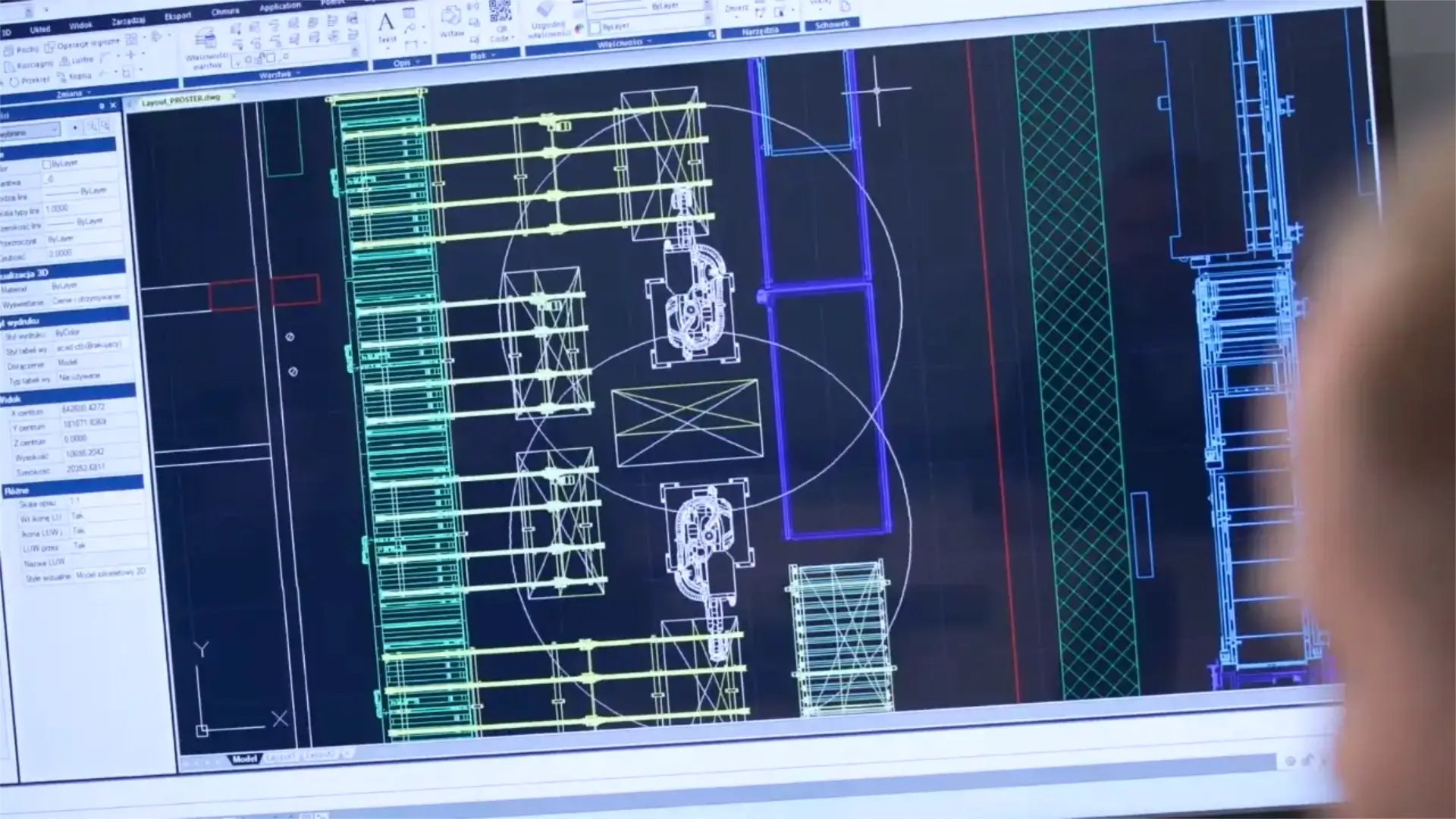
Task: Switch to the Model layout tab
Action: (244, 758)
